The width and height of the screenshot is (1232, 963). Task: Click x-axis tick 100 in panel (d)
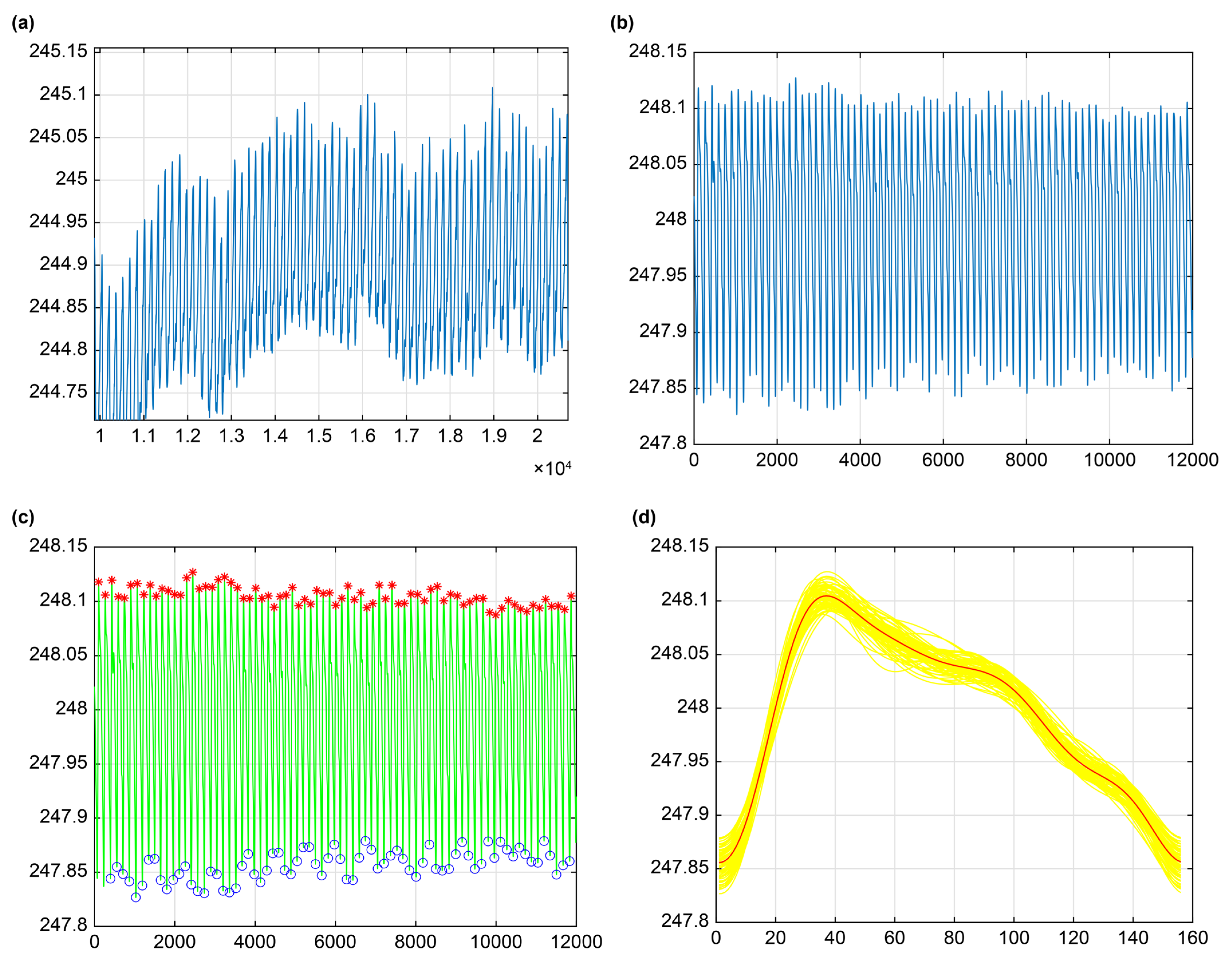1014,938
